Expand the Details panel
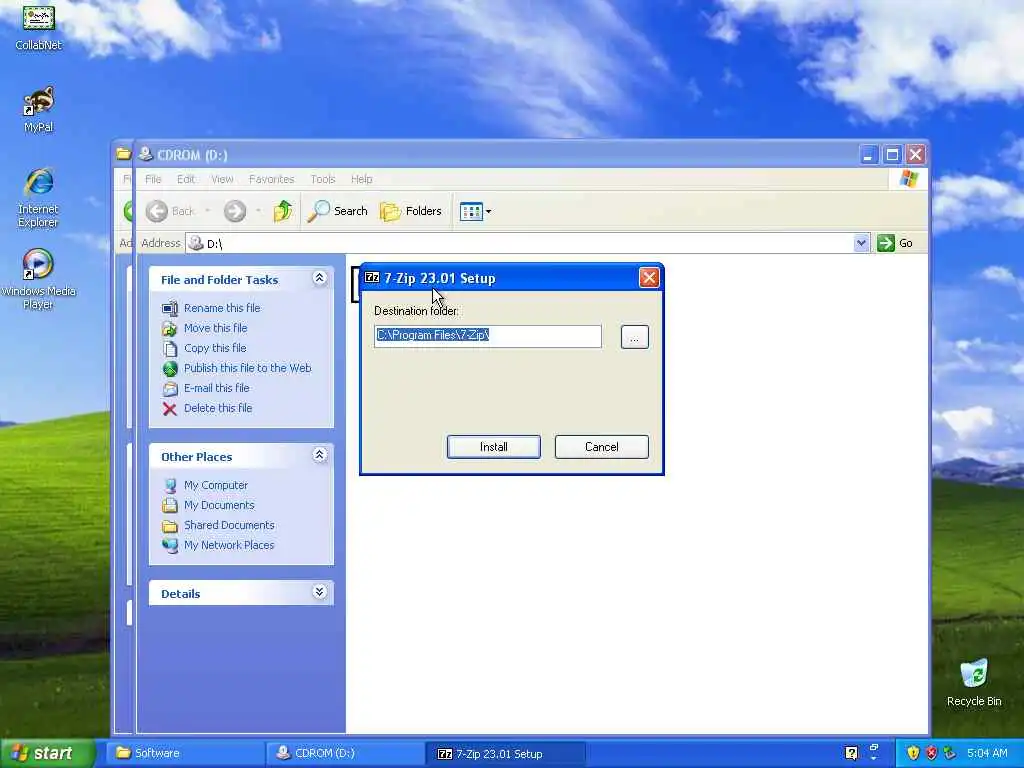The image size is (1024, 768). (x=319, y=592)
